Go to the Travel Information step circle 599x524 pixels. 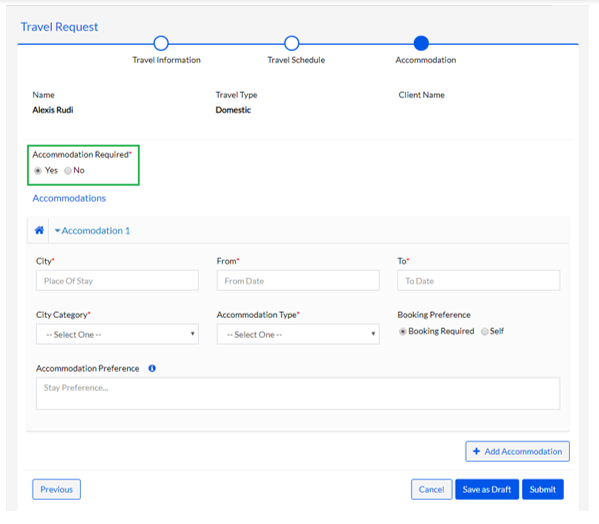tap(161, 44)
